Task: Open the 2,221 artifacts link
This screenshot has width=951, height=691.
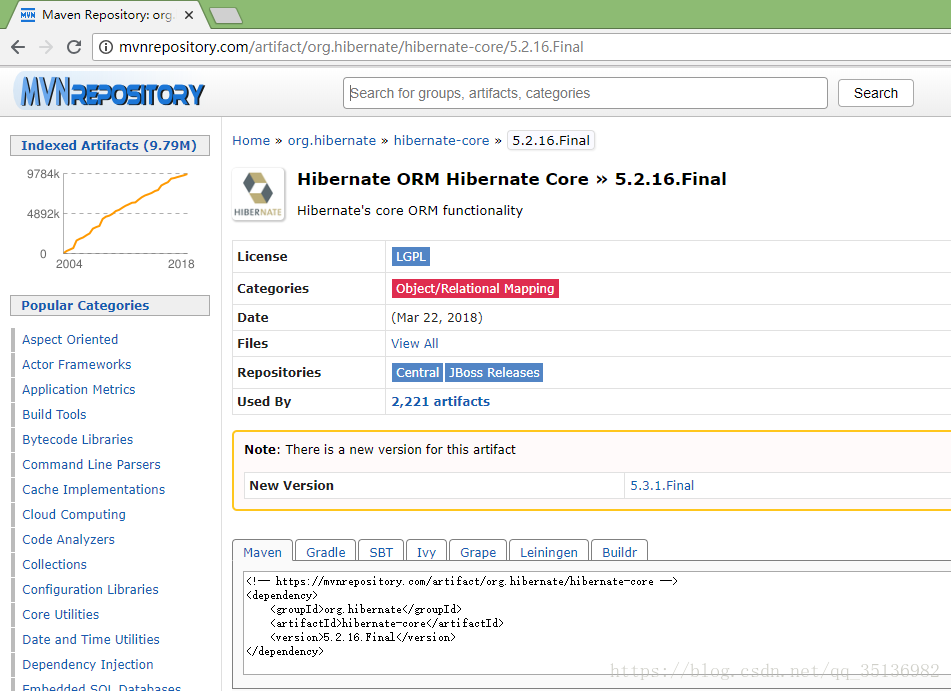Action: pyautogui.click(x=440, y=402)
